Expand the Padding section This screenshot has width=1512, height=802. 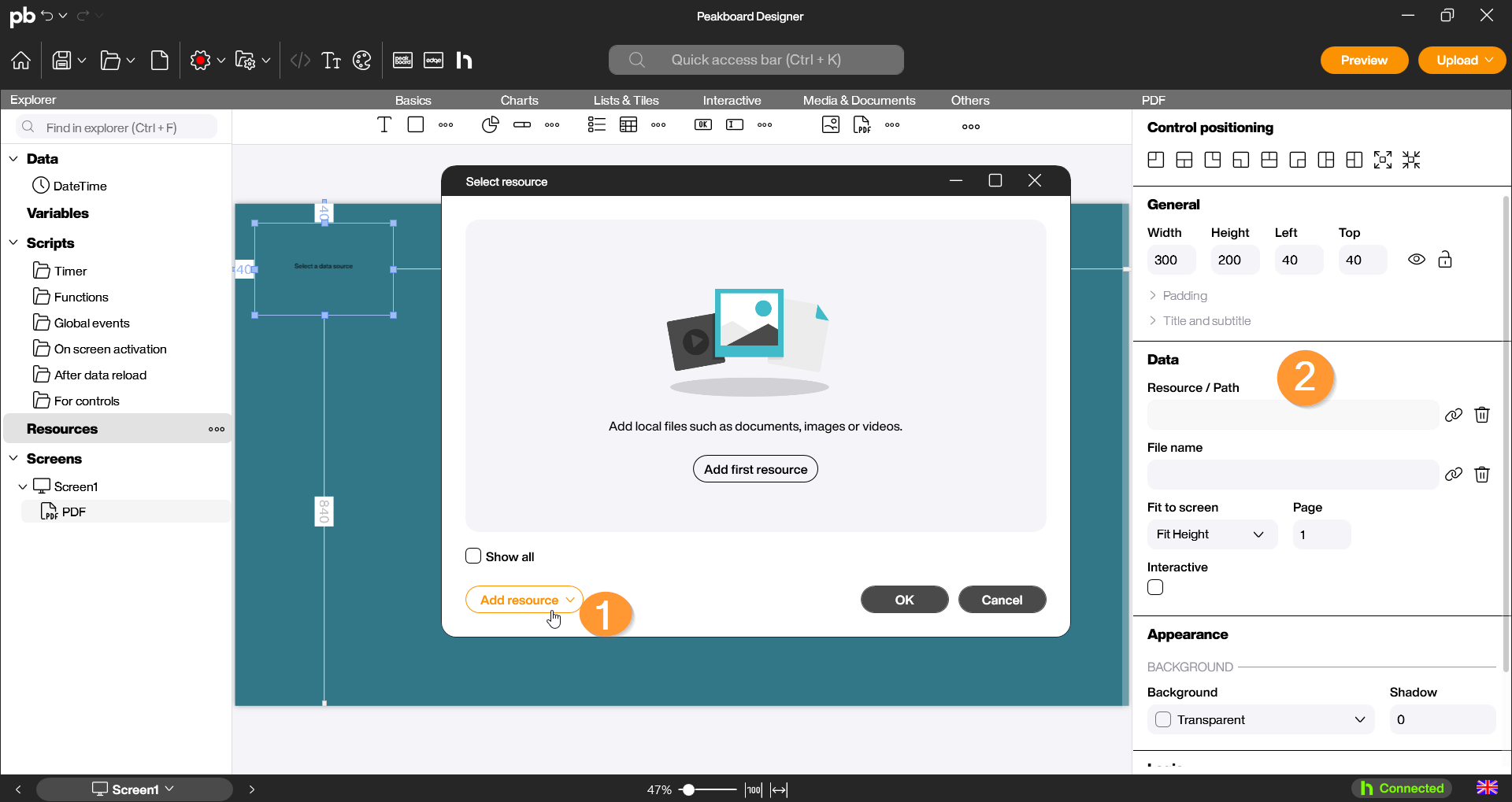pos(1184,296)
